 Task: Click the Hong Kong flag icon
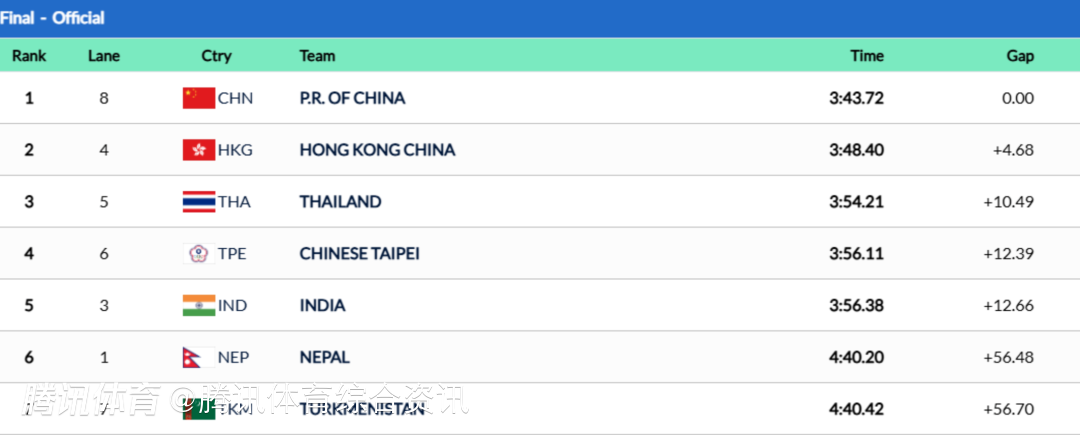coord(199,150)
